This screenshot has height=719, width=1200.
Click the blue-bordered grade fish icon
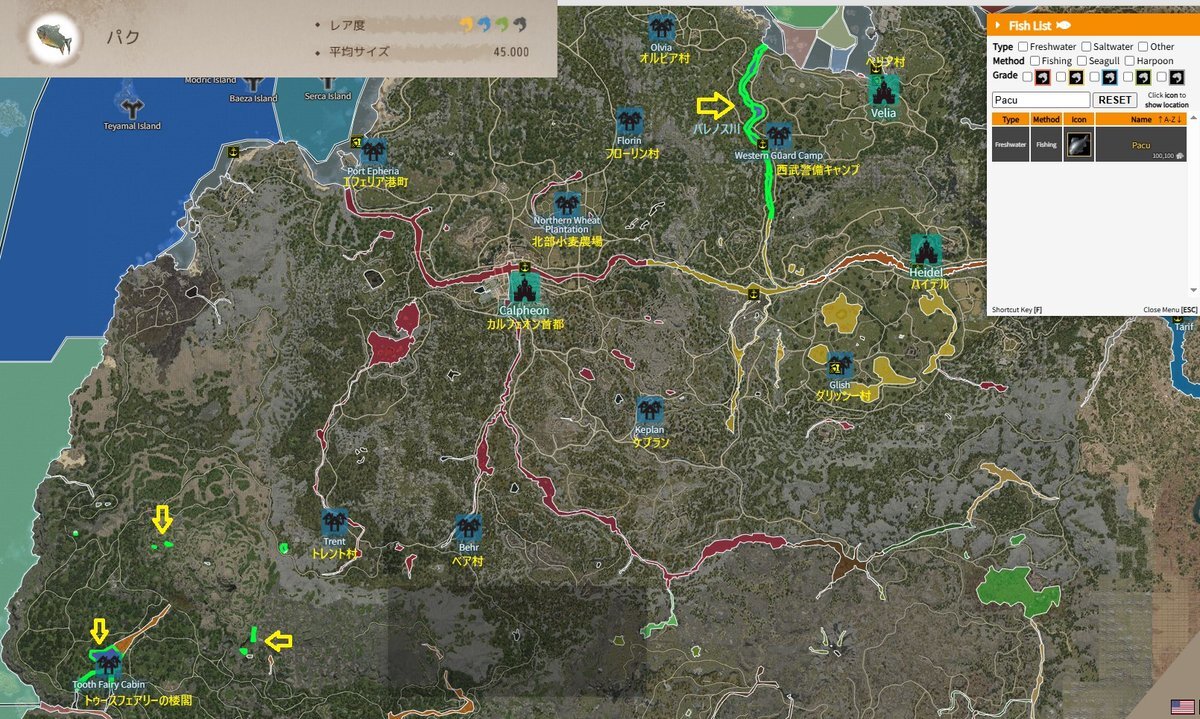pyautogui.click(x=1110, y=76)
